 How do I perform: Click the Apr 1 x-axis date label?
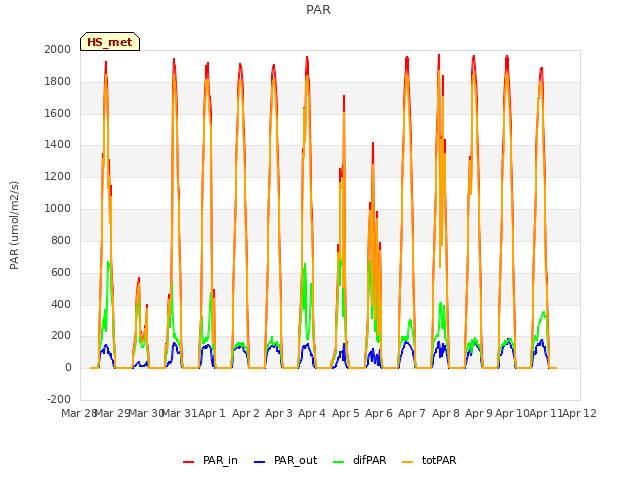(x=212, y=413)
